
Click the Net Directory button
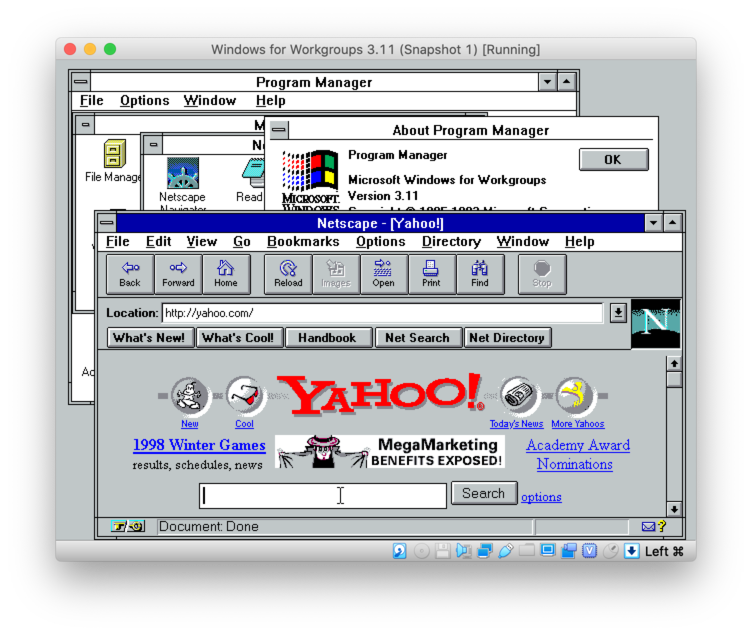tap(507, 338)
